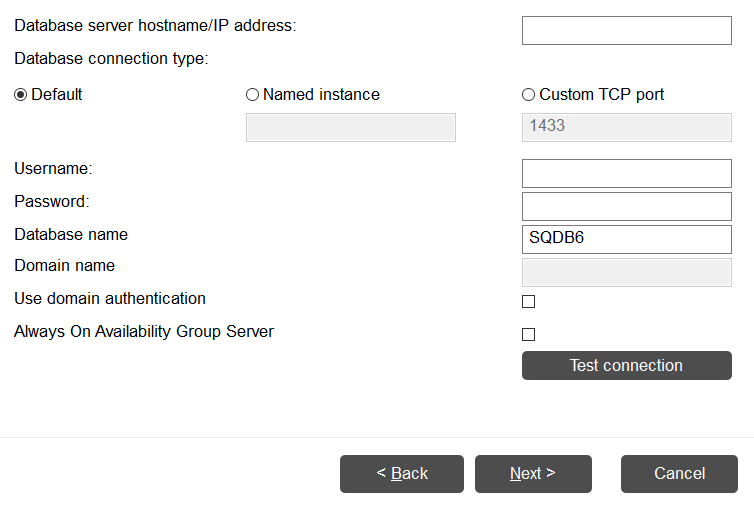Enable the Use domain authentication checkbox

pyautogui.click(x=529, y=301)
